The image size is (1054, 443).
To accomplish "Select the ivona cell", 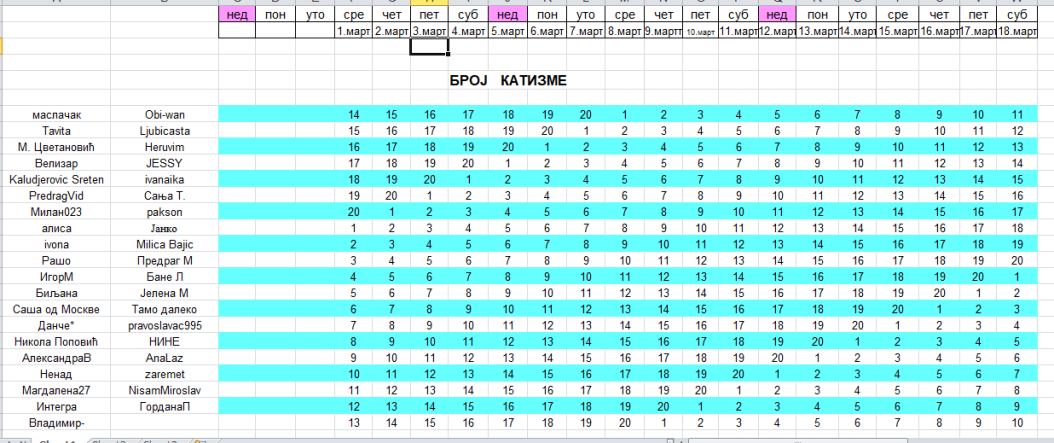I will click(x=56, y=245).
